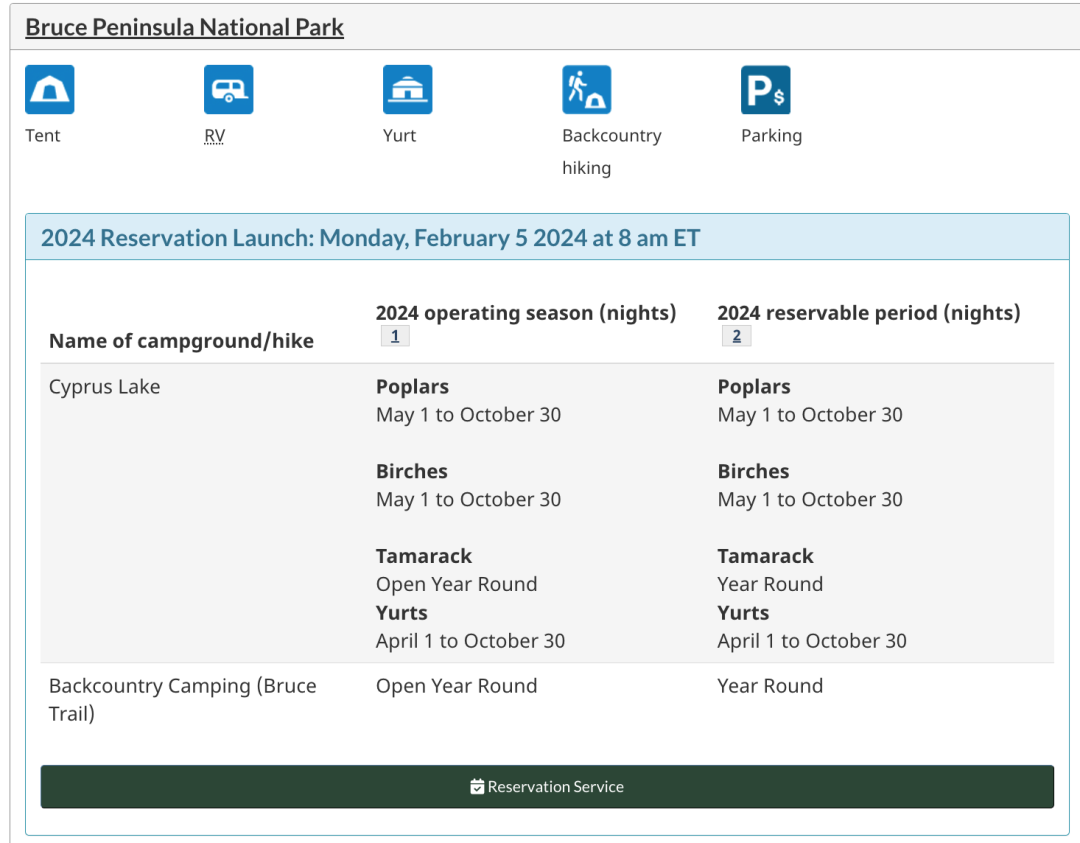
Task: Click the Parking label text
Action: tap(771, 136)
